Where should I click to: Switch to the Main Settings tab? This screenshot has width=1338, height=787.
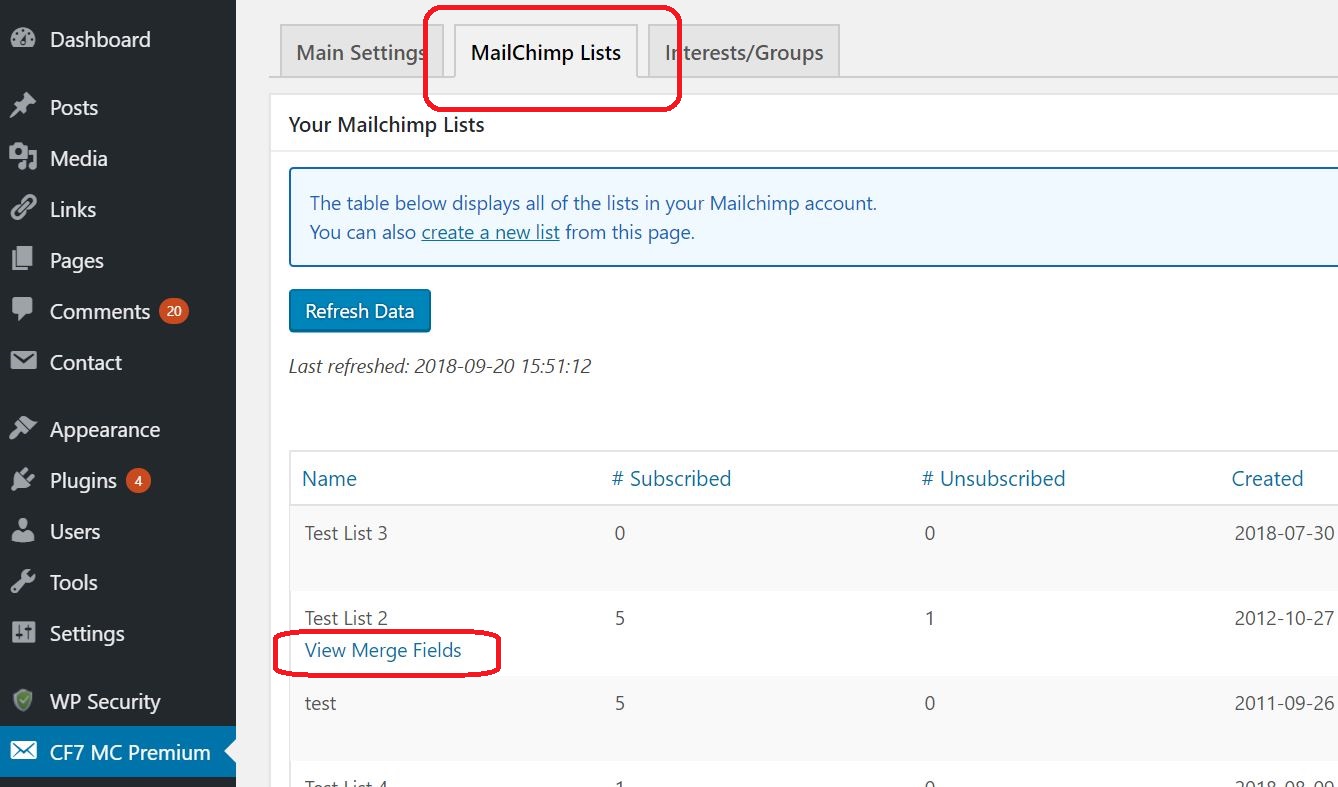click(361, 51)
